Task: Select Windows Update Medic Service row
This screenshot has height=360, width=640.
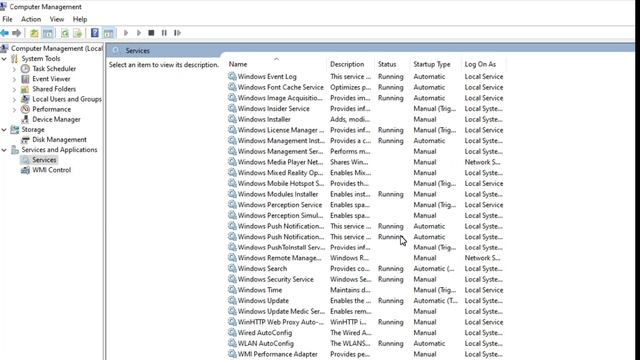Action: 366,311
